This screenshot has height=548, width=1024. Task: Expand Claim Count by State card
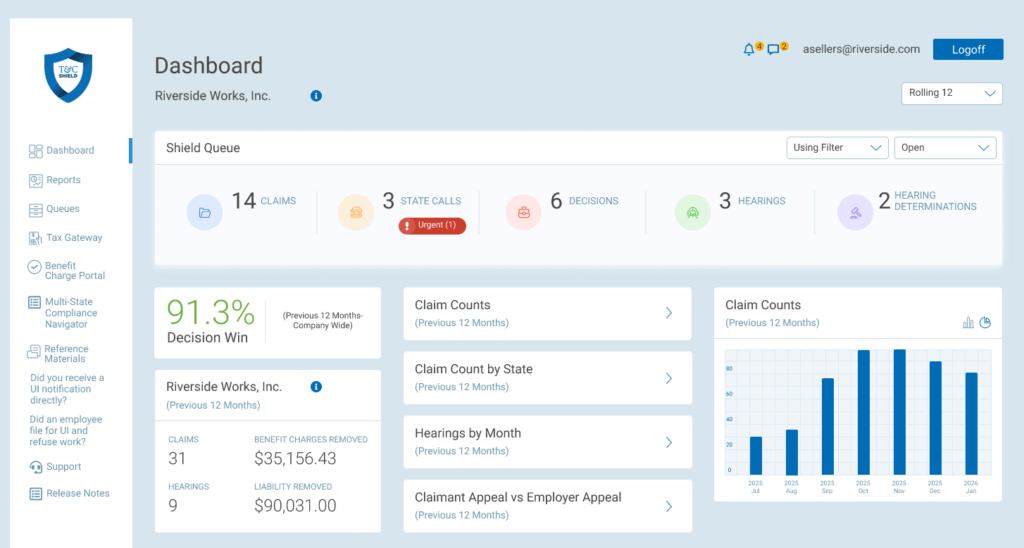[547, 378]
